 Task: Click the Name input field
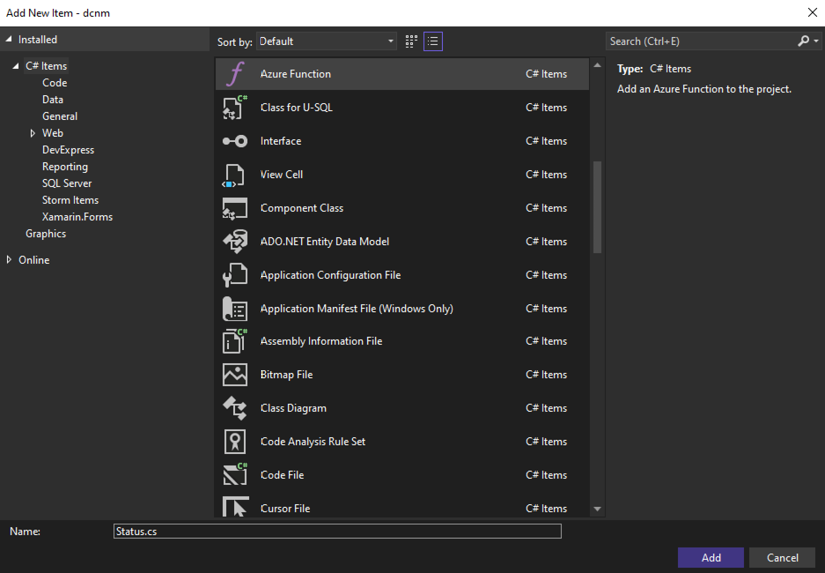pos(337,531)
